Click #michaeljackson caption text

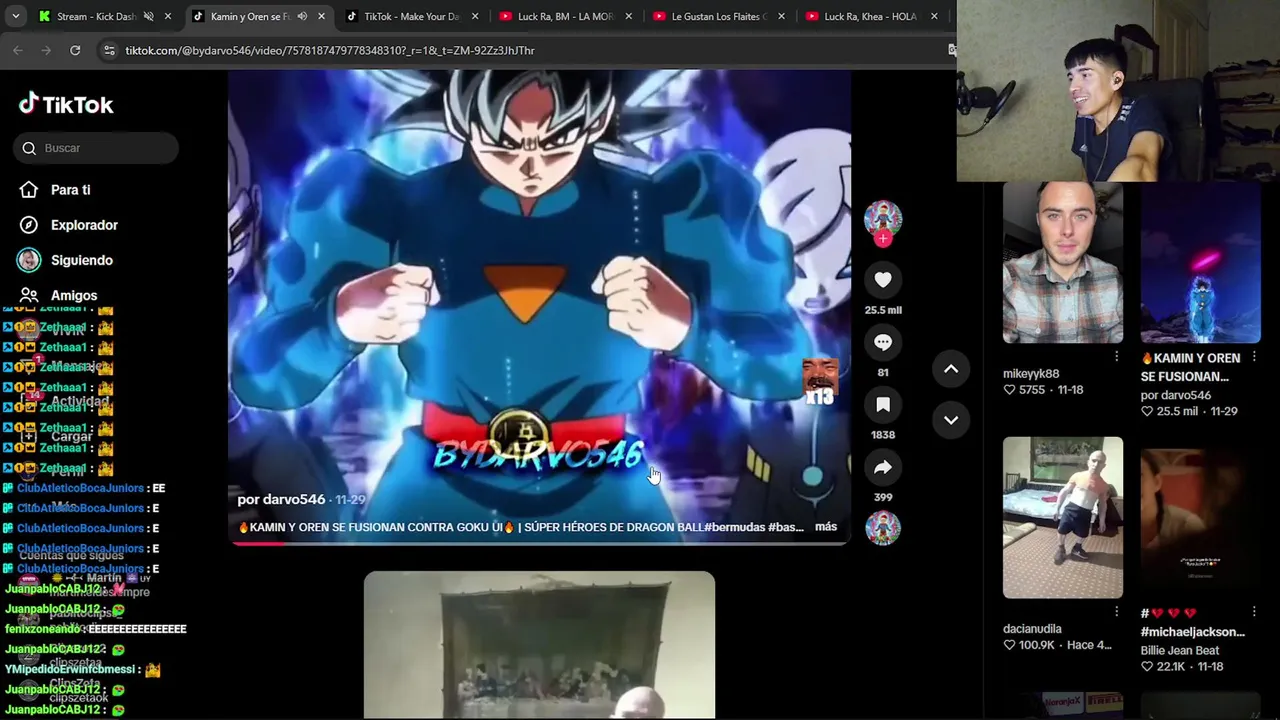click(x=1192, y=632)
